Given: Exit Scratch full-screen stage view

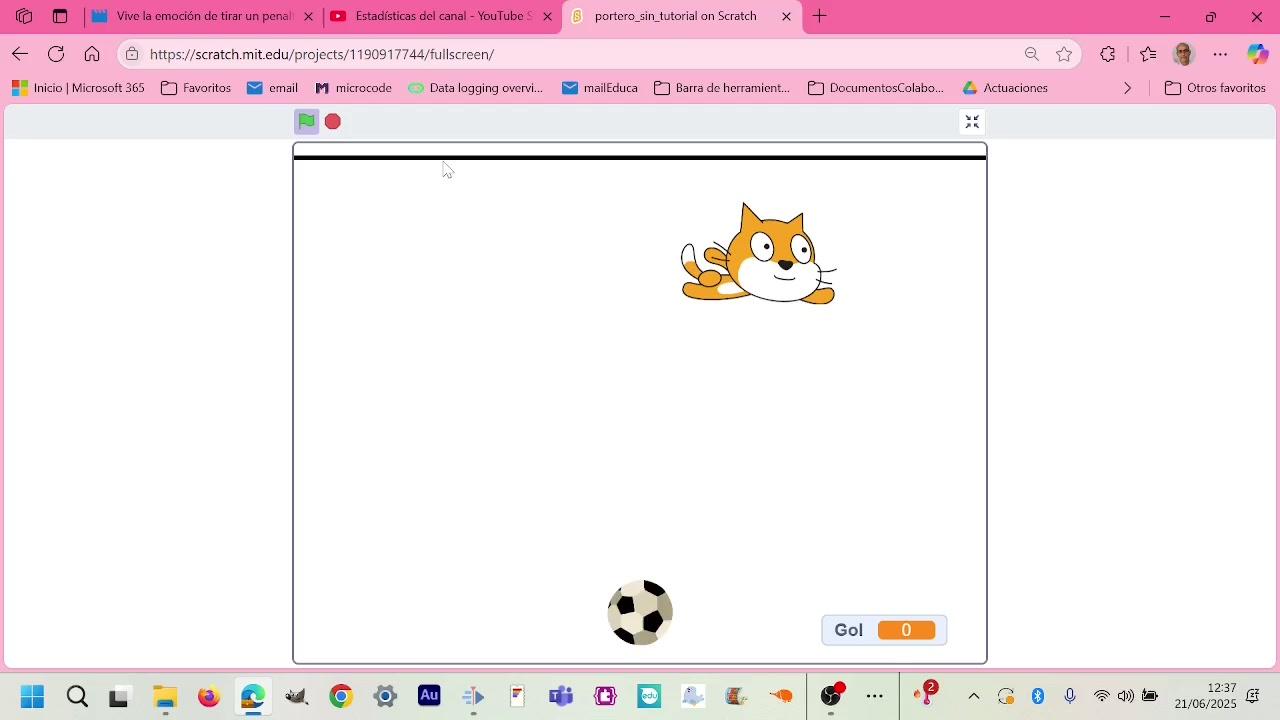Looking at the screenshot, I should 972,122.
